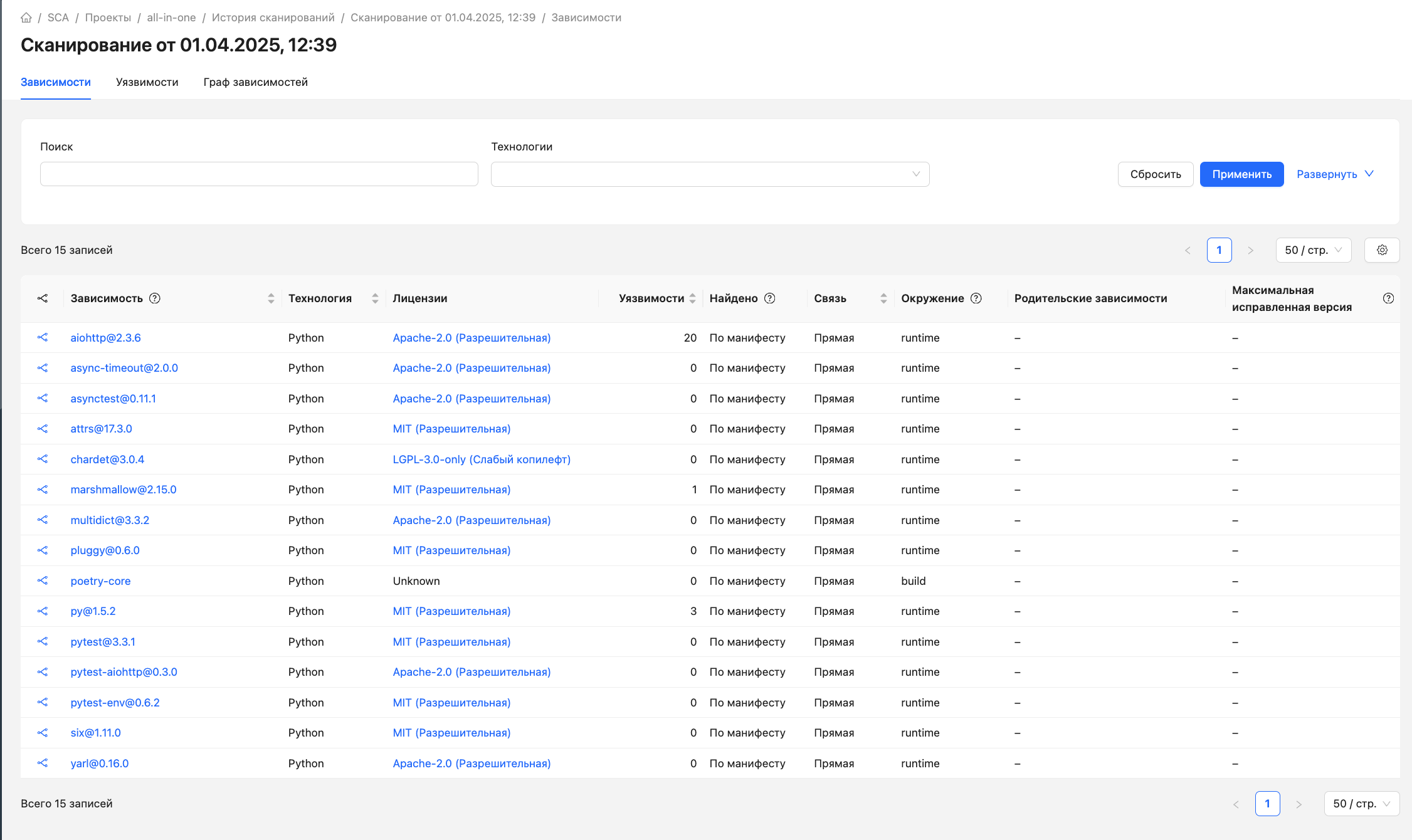Image resolution: width=1412 pixels, height=840 pixels.
Task: Open graph icon for pytest@3.3.1 row
Action: 43,642
